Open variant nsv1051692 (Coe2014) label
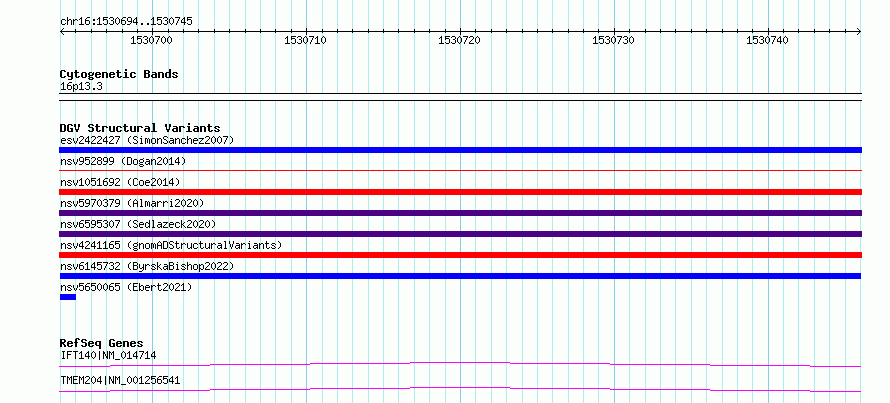This screenshot has height=403, width=890. 120,182
